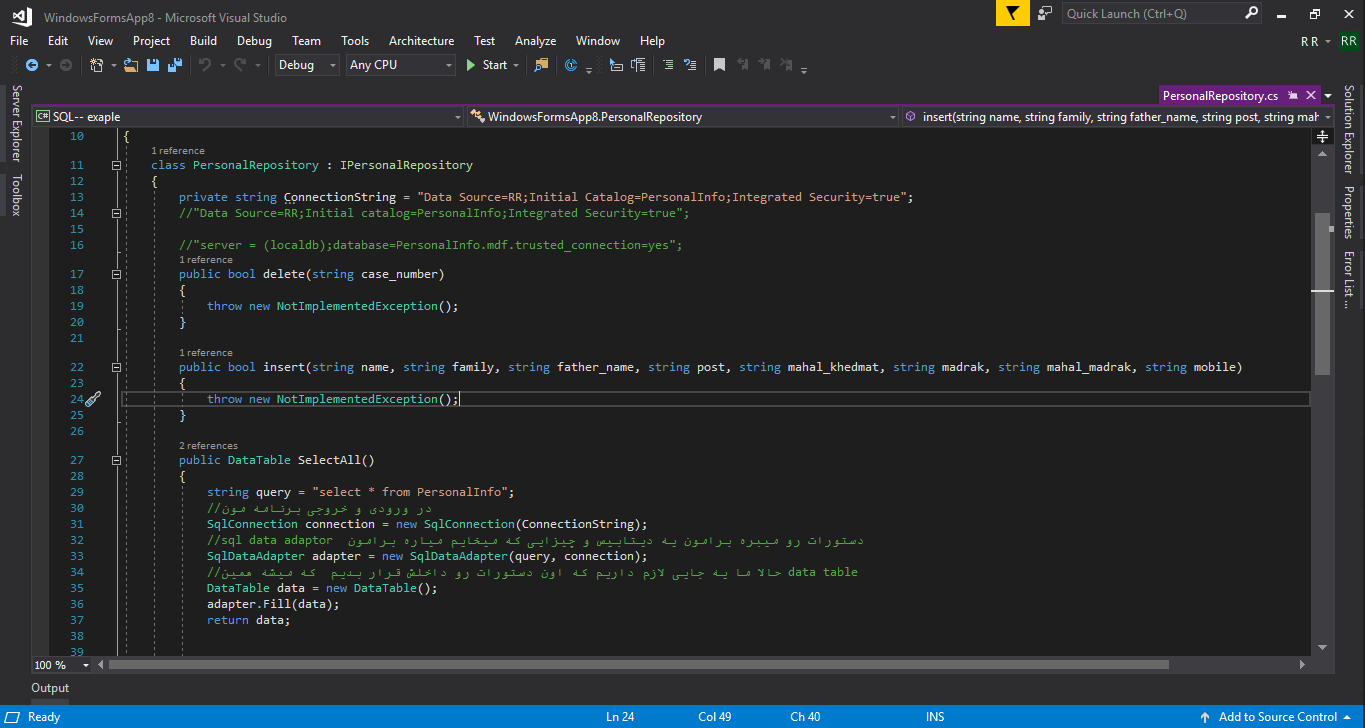Viewport: 1365px width, 728px height.
Task: Open the notifications flag icon
Action: tap(1013, 13)
